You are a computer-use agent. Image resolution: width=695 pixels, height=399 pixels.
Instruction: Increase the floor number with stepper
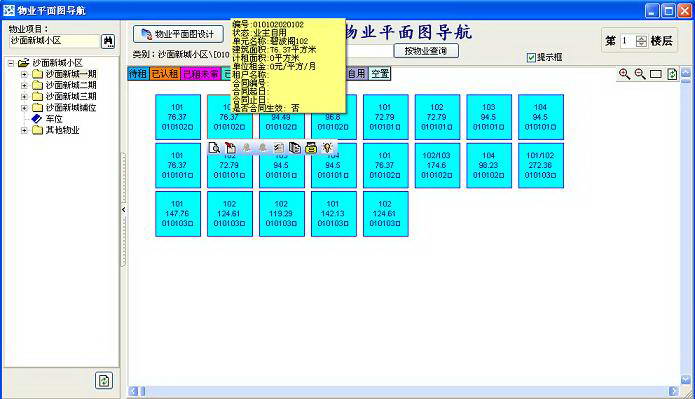[x=641, y=39]
